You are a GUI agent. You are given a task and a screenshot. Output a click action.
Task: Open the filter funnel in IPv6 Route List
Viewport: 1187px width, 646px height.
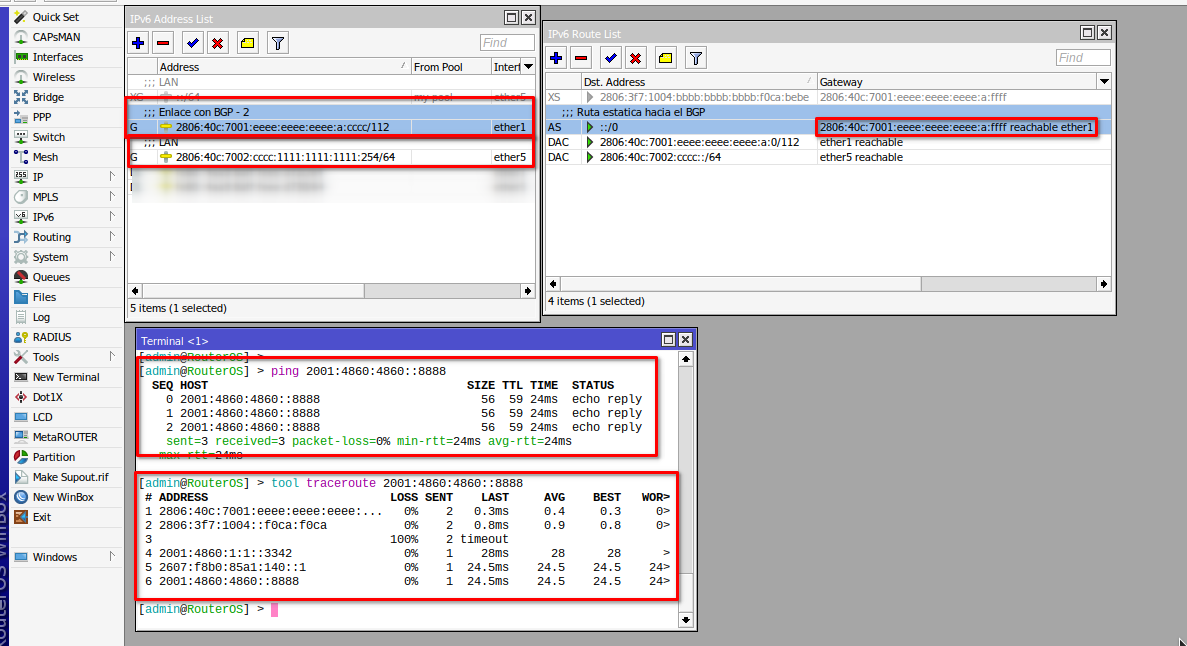tap(696, 58)
